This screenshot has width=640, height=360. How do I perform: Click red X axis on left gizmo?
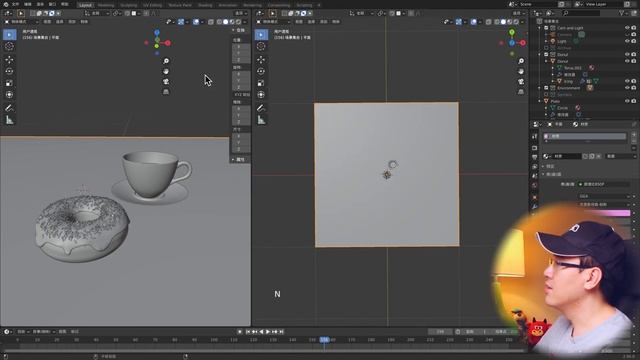click(x=168, y=43)
